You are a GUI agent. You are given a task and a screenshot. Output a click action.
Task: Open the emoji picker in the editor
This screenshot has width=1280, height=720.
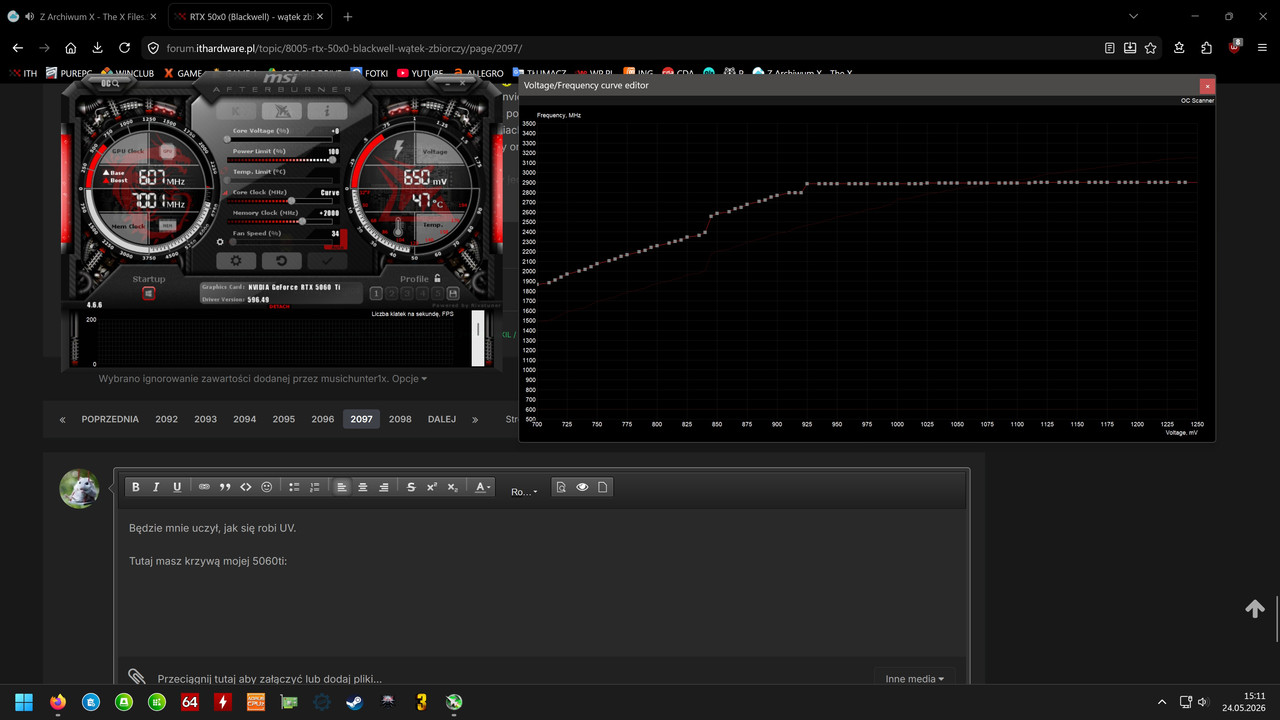[267, 487]
